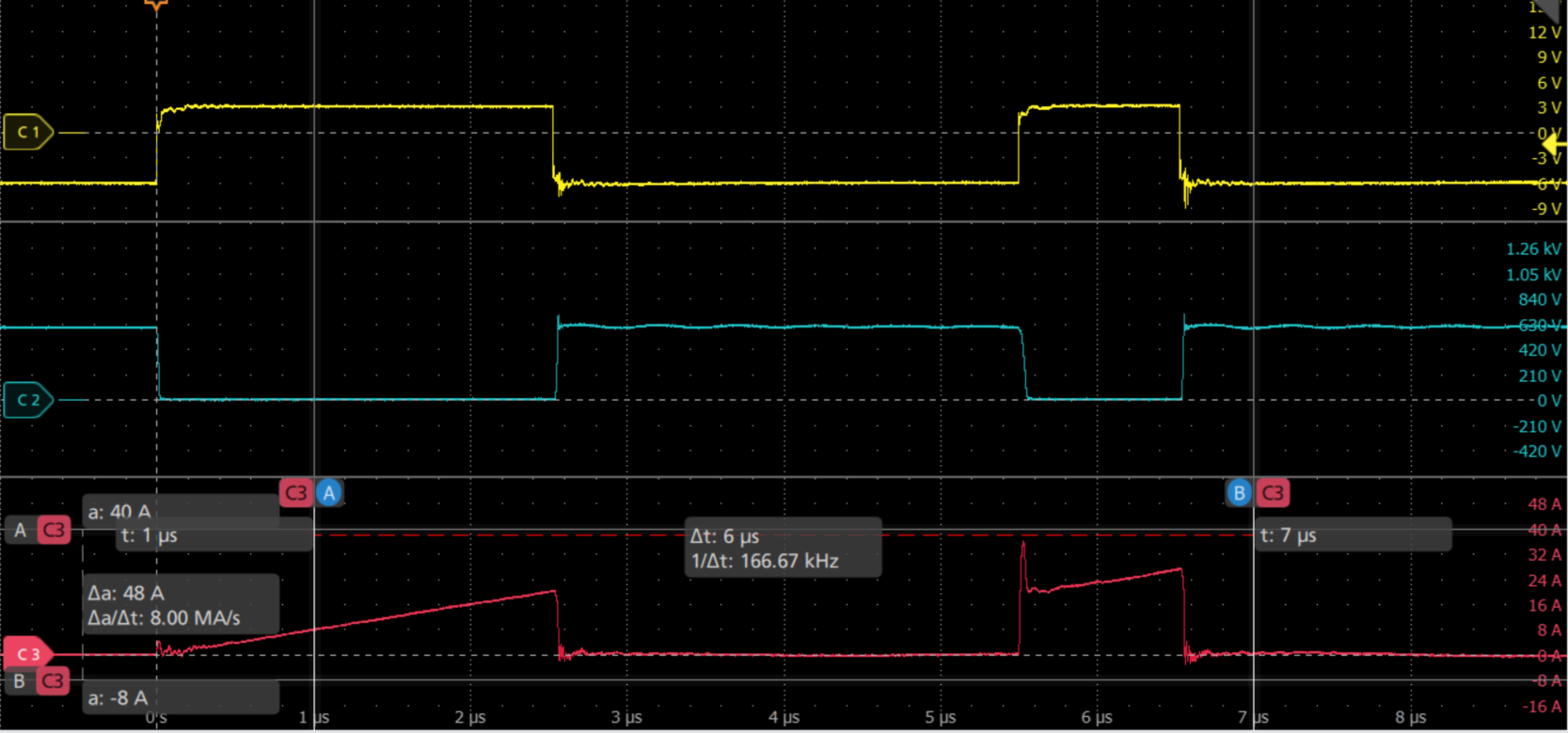Click the C3 tag beside blue cursor A
The image size is (1568, 733).
[296, 492]
